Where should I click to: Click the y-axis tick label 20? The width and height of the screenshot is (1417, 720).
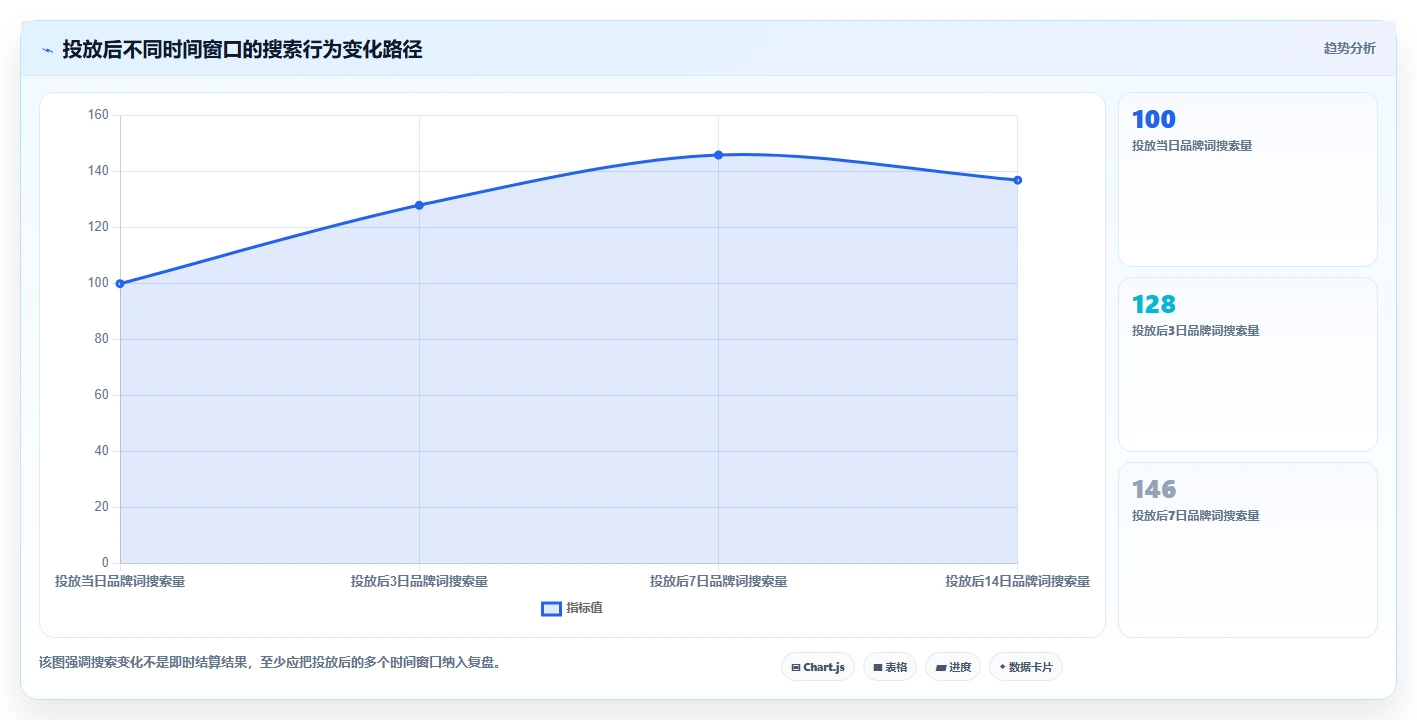click(101, 507)
